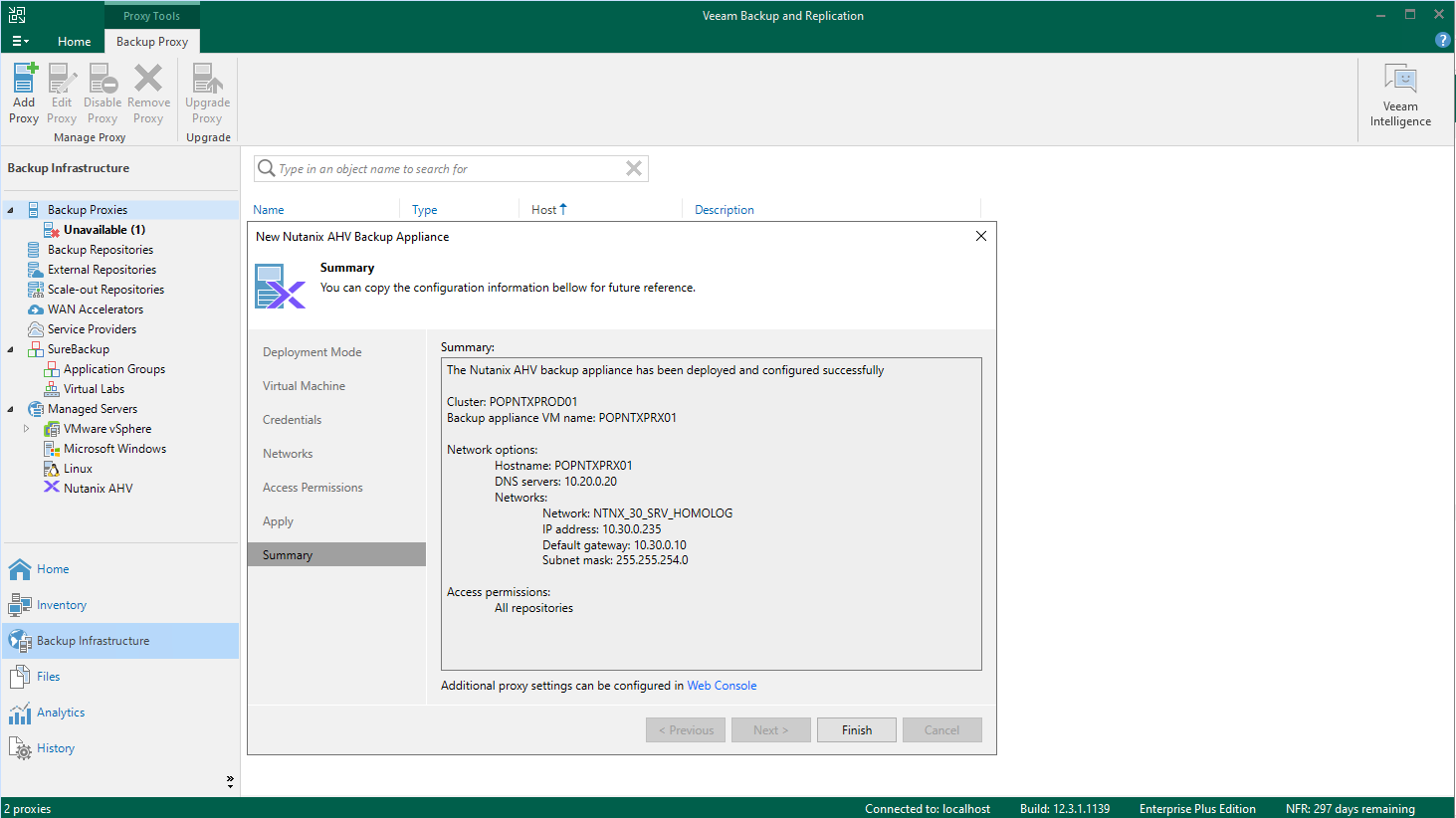1456x818 pixels.
Task: Click the Add Proxy ribbon icon
Action: click(x=25, y=79)
